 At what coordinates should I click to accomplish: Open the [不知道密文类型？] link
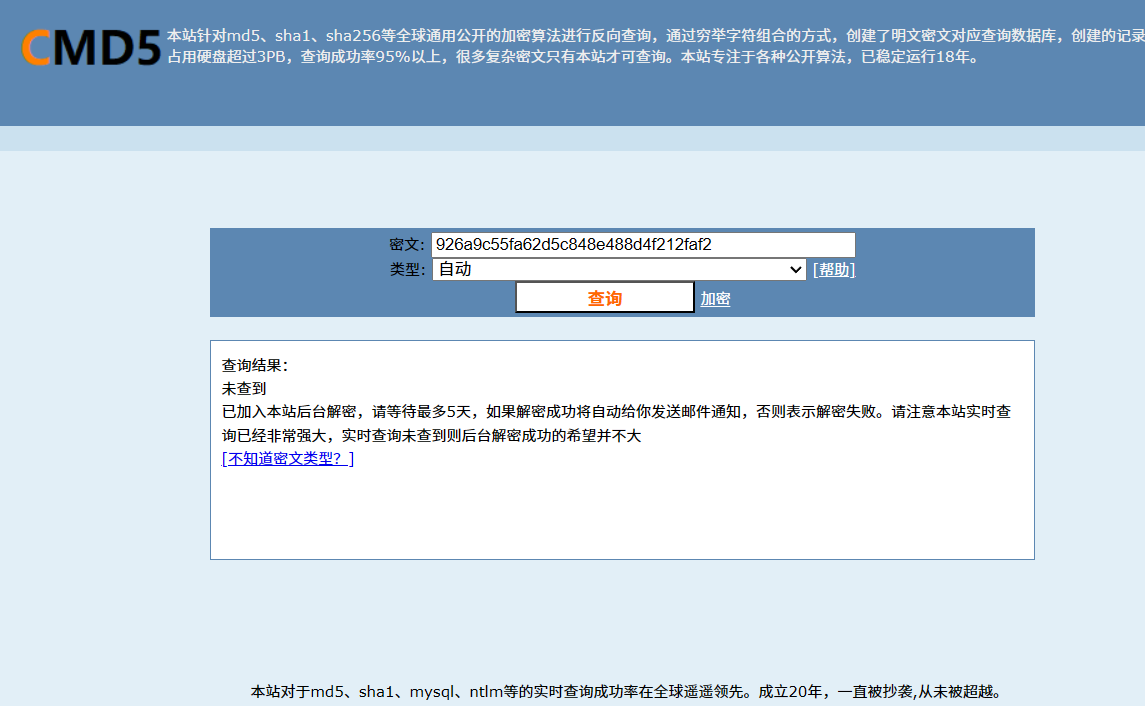coord(288,458)
